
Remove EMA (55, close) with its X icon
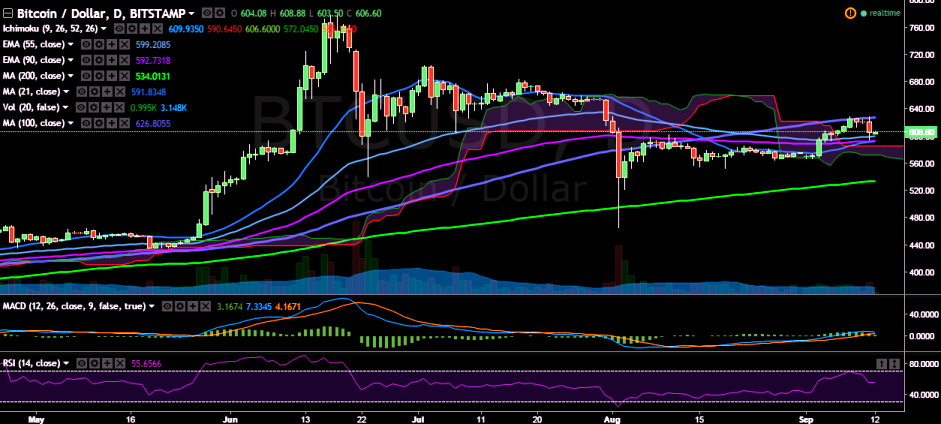(x=124, y=44)
